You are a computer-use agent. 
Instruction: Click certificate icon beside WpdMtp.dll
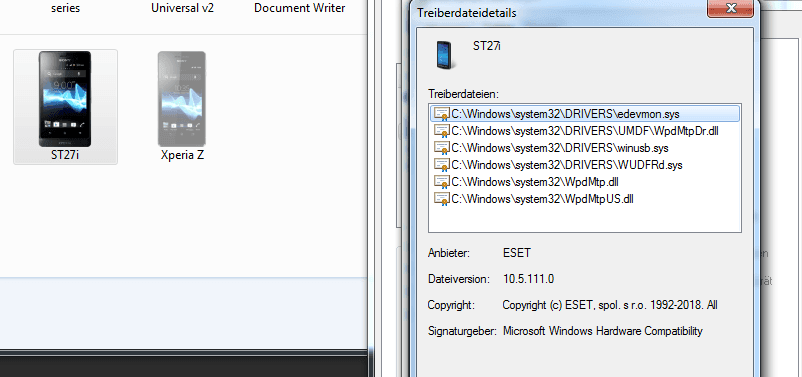[x=441, y=182]
